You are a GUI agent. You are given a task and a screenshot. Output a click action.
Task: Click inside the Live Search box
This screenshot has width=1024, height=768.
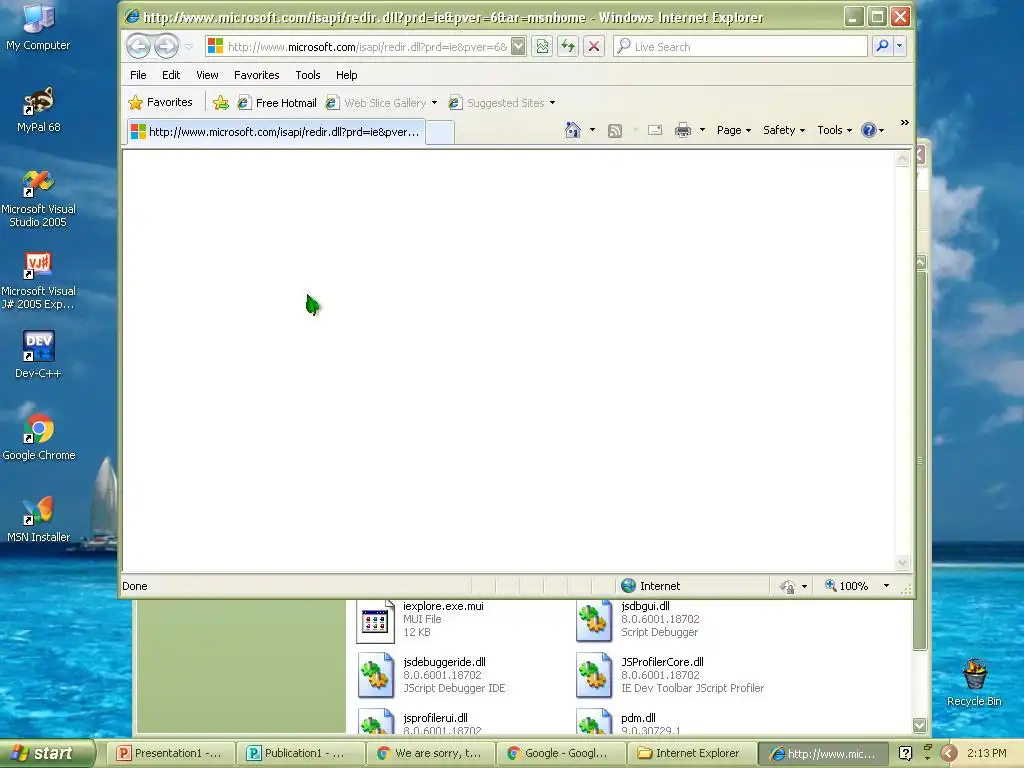(740, 46)
